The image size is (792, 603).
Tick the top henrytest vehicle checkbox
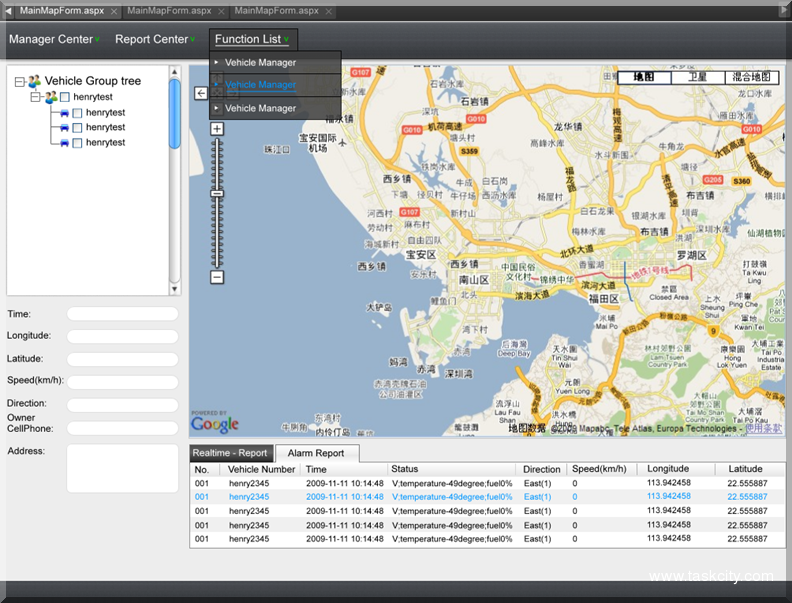(77, 113)
